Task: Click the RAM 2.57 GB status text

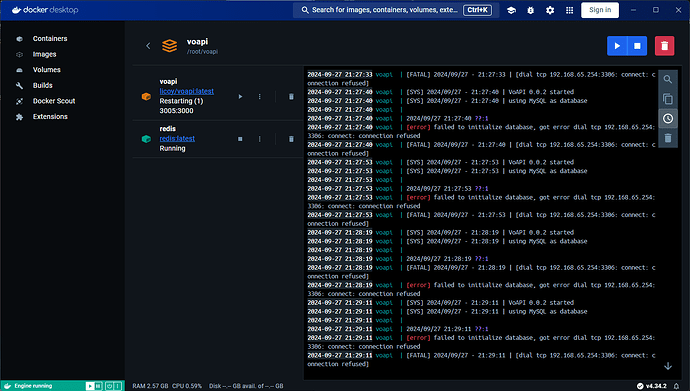Action: 150,386
